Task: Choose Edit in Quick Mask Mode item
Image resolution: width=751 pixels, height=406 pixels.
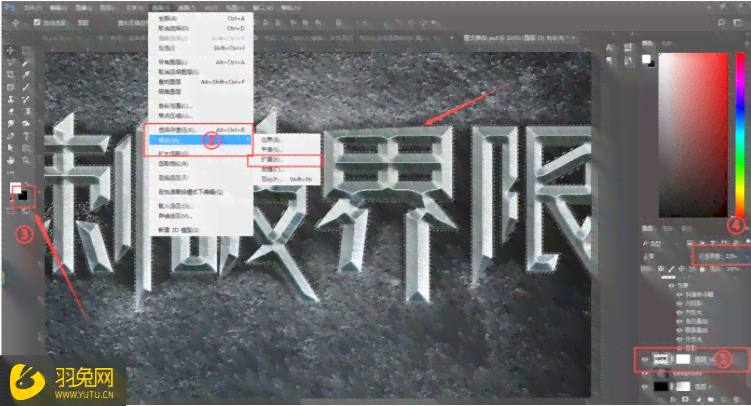Action: point(201,192)
